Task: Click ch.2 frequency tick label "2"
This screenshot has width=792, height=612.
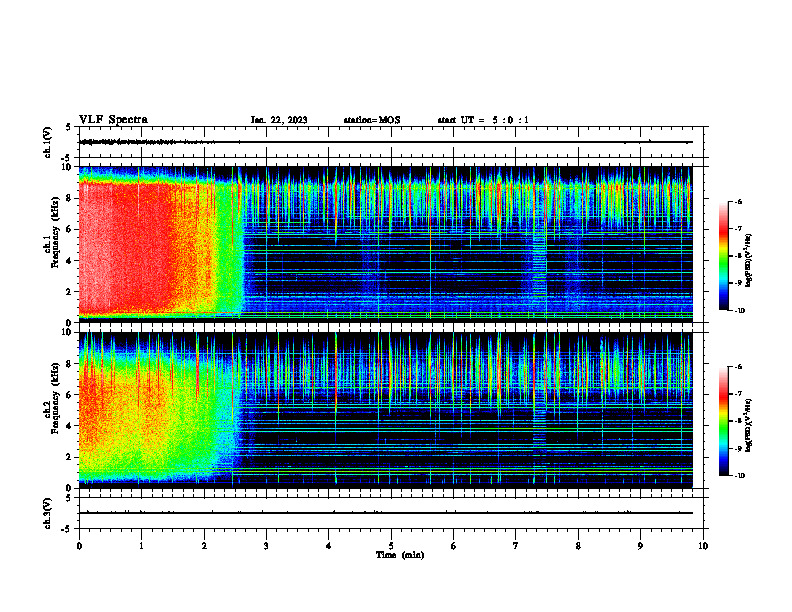Action: pyautogui.click(x=70, y=457)
